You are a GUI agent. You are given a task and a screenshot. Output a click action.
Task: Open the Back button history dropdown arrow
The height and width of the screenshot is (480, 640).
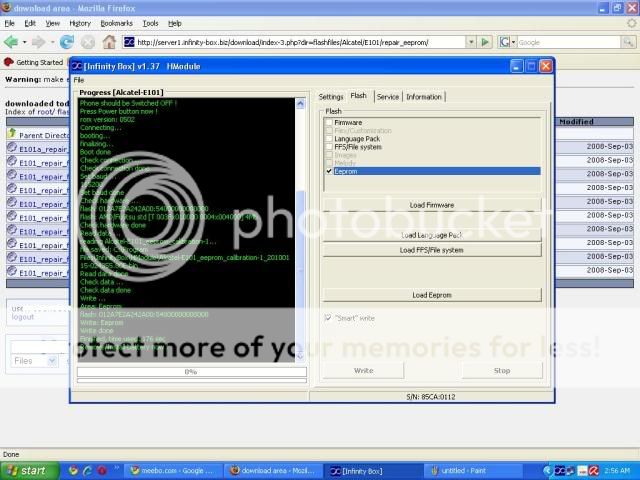tap(24, 42)
